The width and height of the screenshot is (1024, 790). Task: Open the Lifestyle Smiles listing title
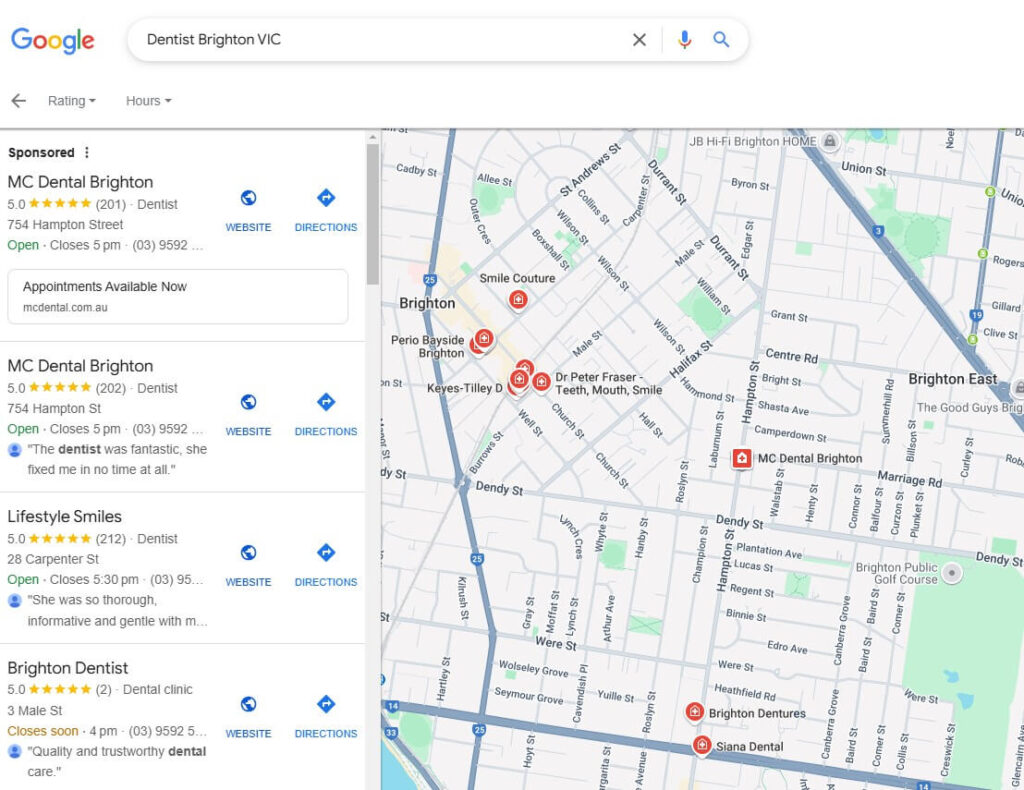pos(65,516)
